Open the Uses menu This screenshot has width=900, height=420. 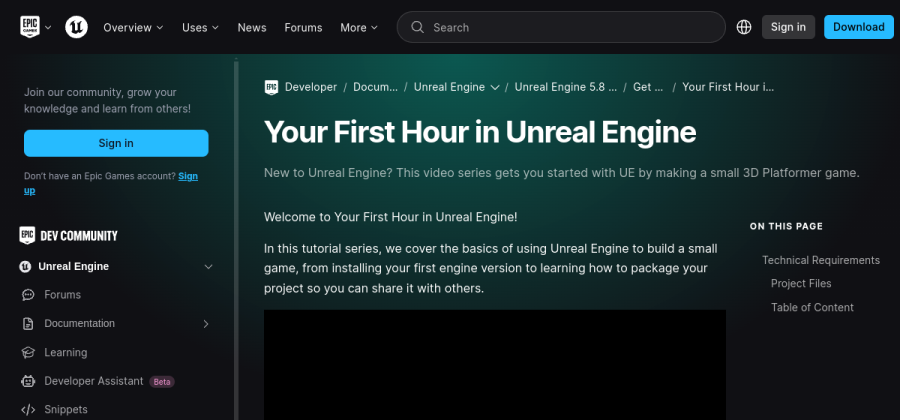(x=200, y=28)
